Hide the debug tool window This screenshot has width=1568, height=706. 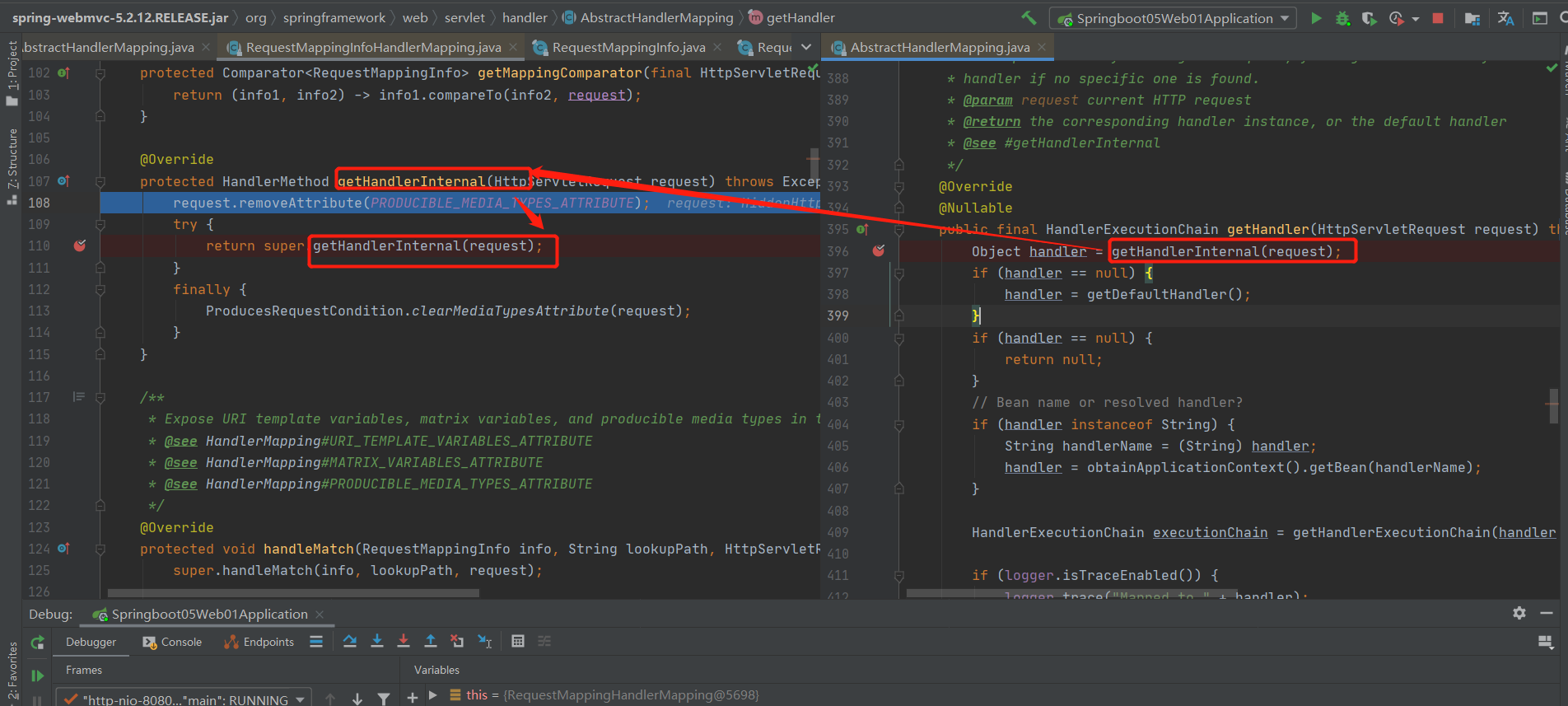point(1547,613)
